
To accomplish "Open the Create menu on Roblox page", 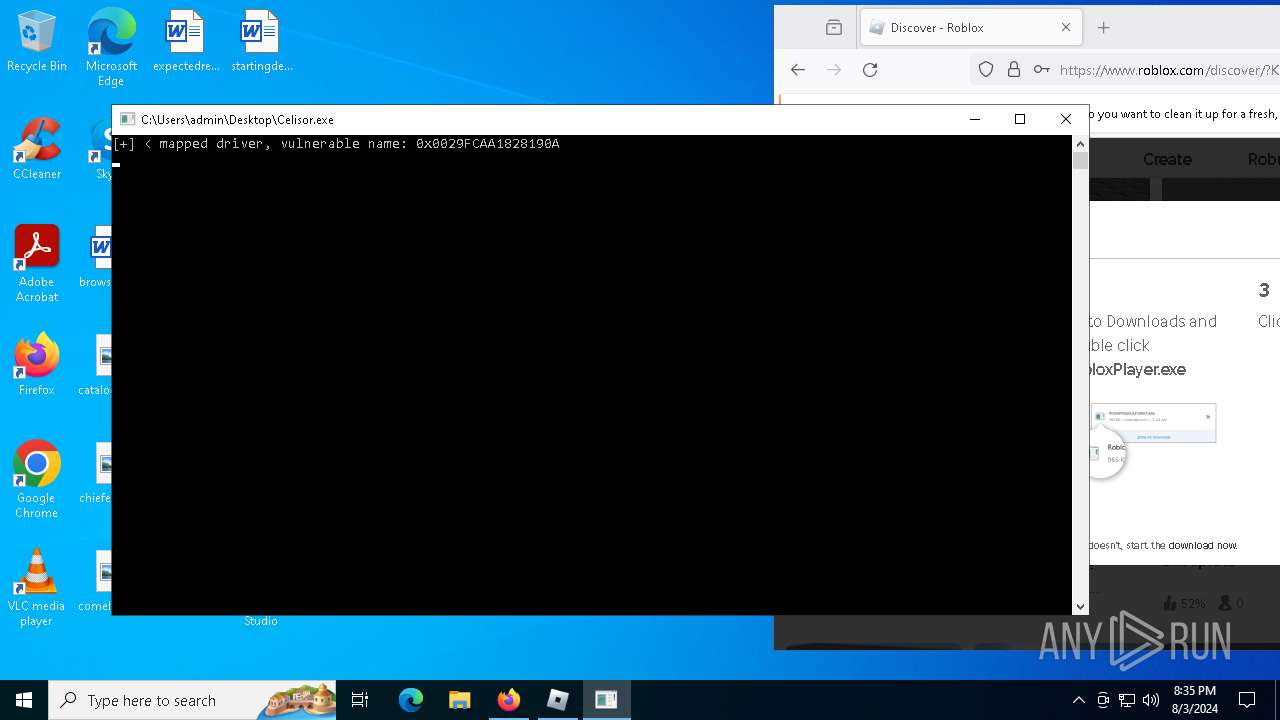I will tap(1167, 159).
